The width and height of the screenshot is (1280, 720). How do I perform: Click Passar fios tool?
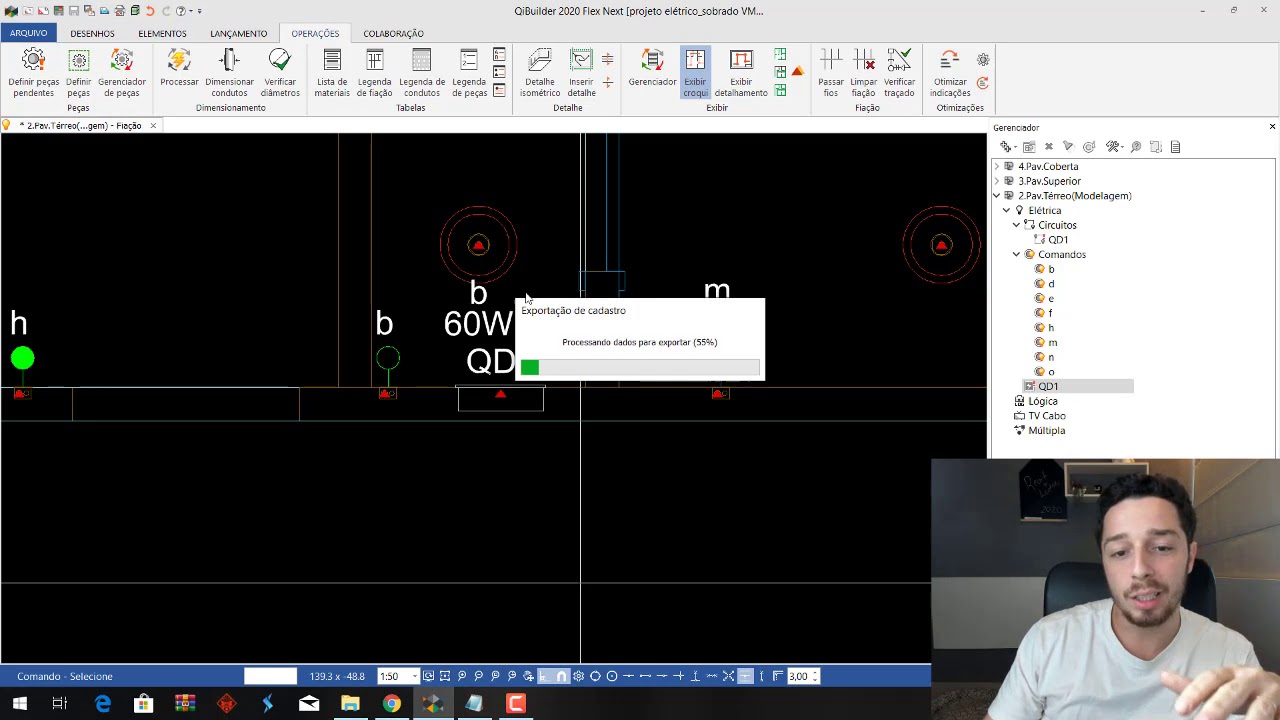click(831, 74)
